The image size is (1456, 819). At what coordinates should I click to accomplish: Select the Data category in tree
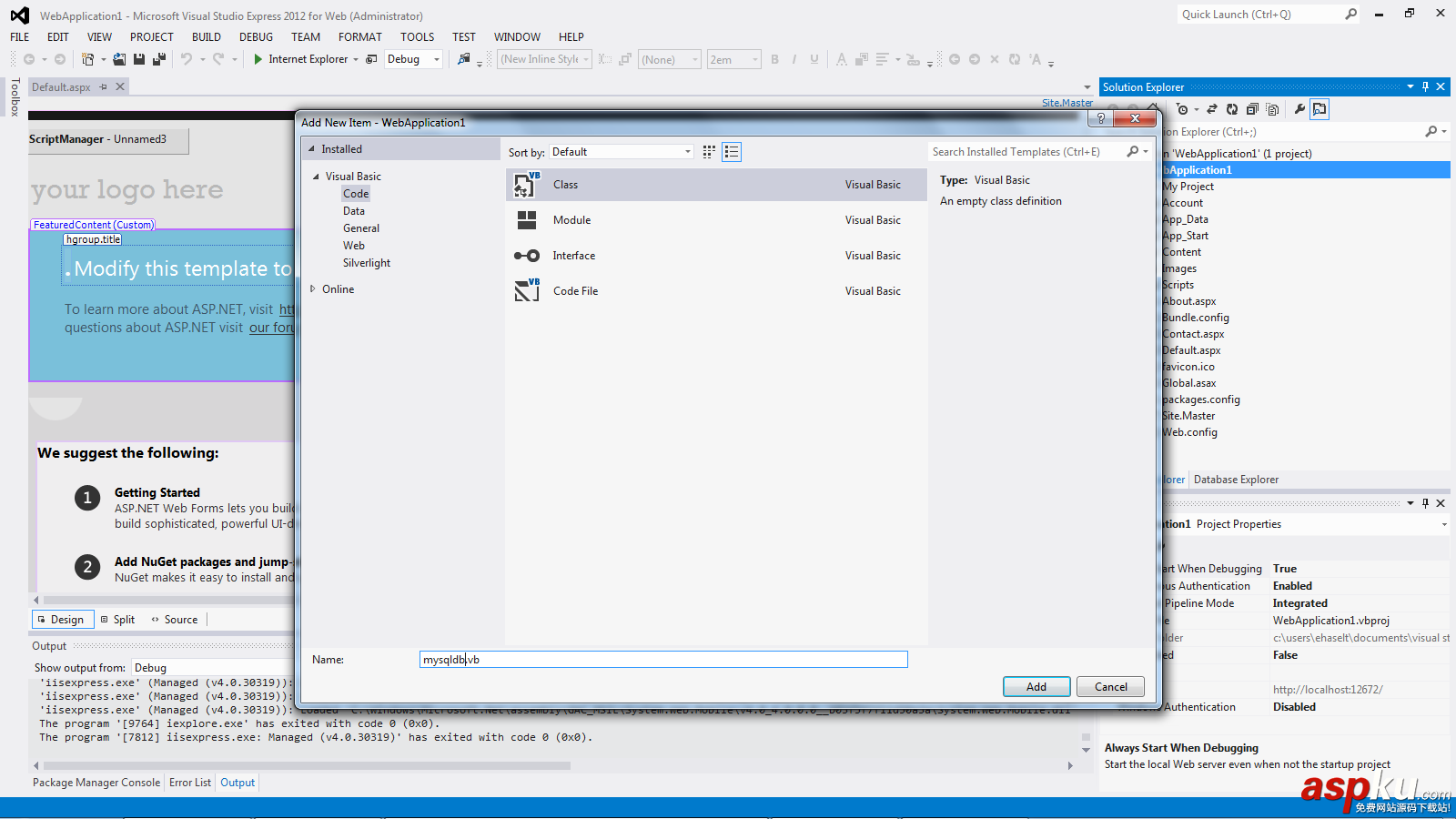tap(354, 211)
